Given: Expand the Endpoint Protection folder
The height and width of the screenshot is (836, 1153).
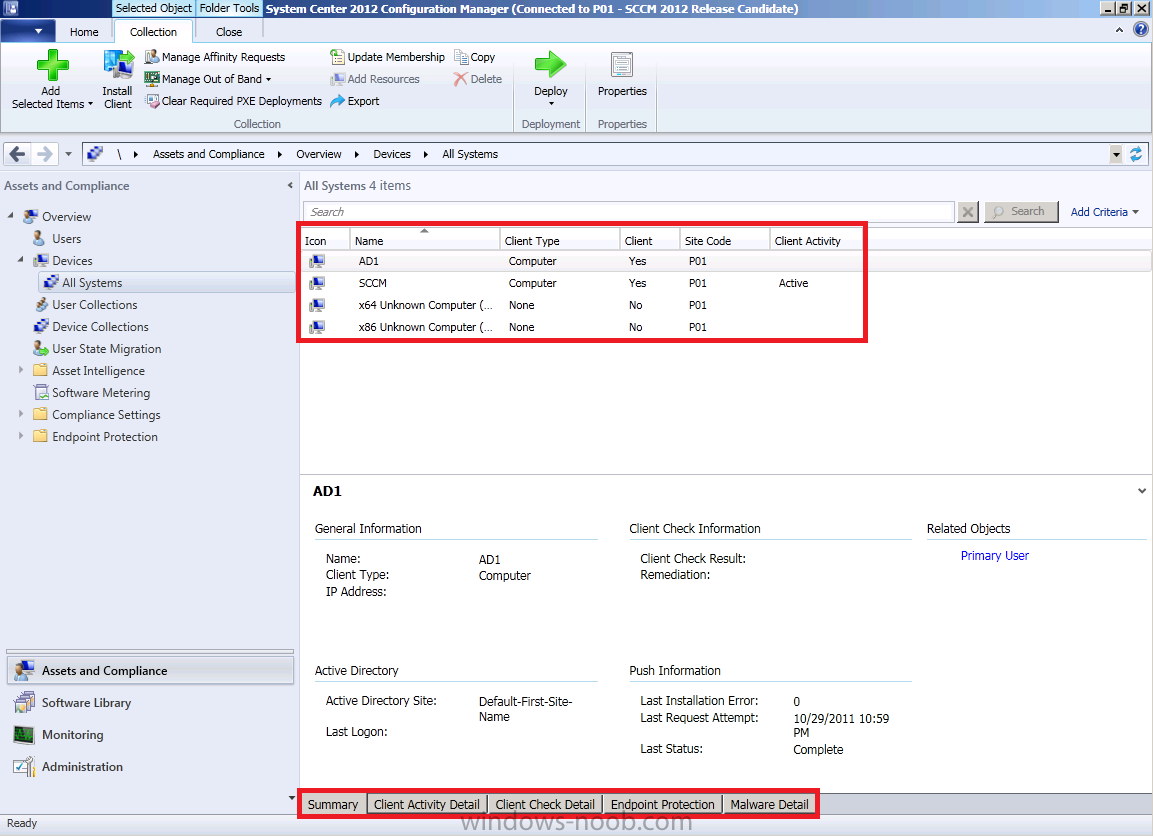Looking at the screenshot, I should coord(21,436).
